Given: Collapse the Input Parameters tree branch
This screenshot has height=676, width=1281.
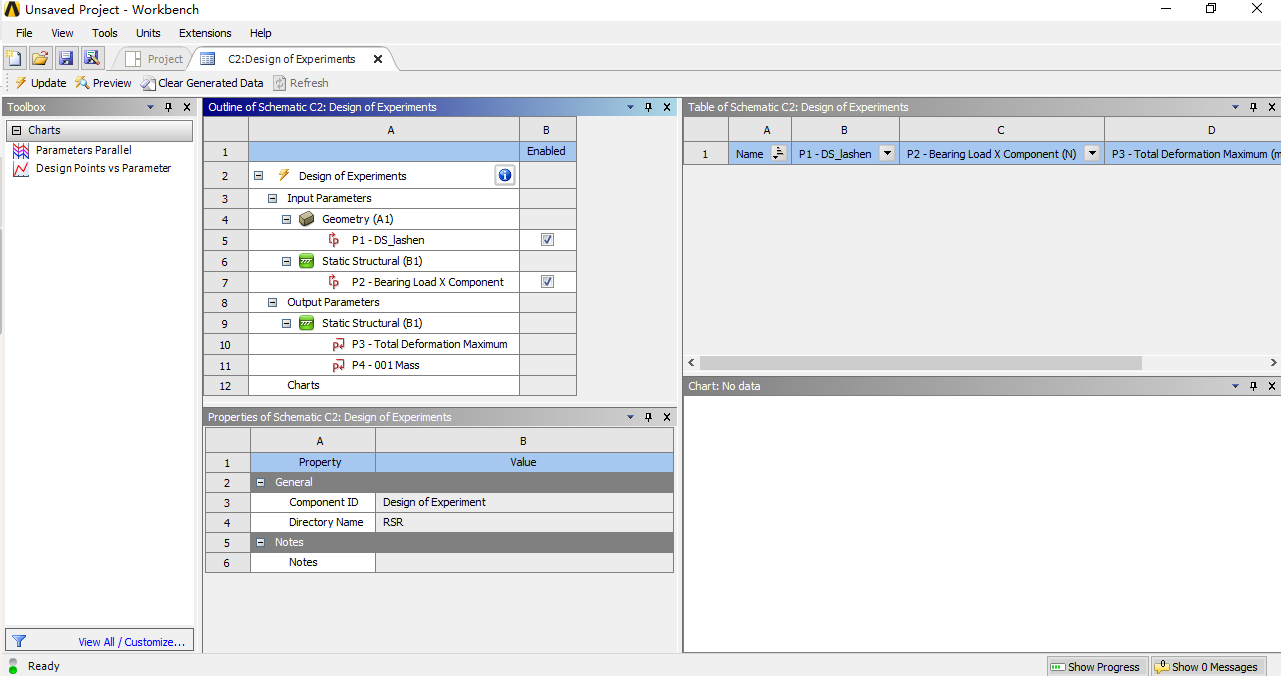Looking at the screenshot, I should [272, 197].
